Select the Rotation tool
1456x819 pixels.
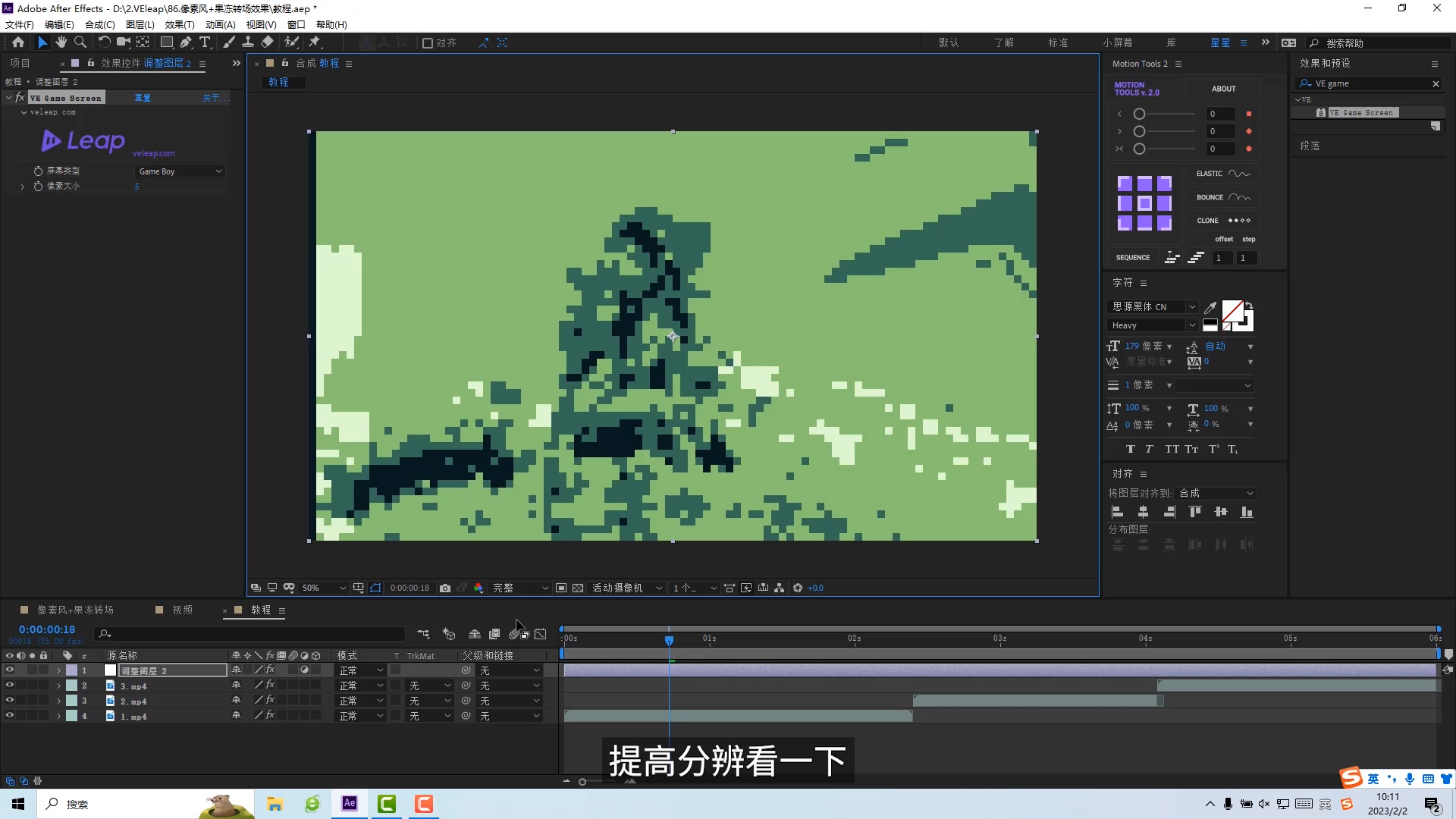[105, 42]
